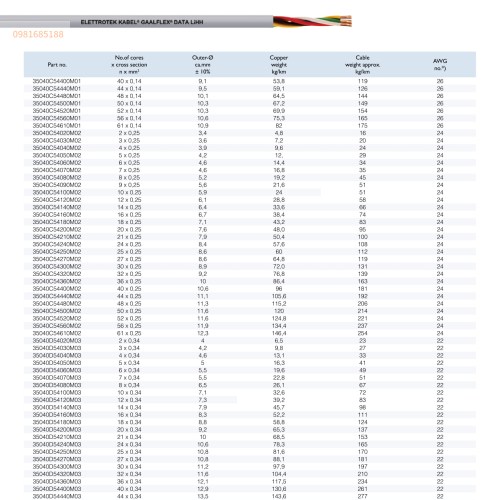
Task: Click the 'ELETTROTEK KABEL GAALFLEX DATA LiHH' cable label
Action: point(142,22)
